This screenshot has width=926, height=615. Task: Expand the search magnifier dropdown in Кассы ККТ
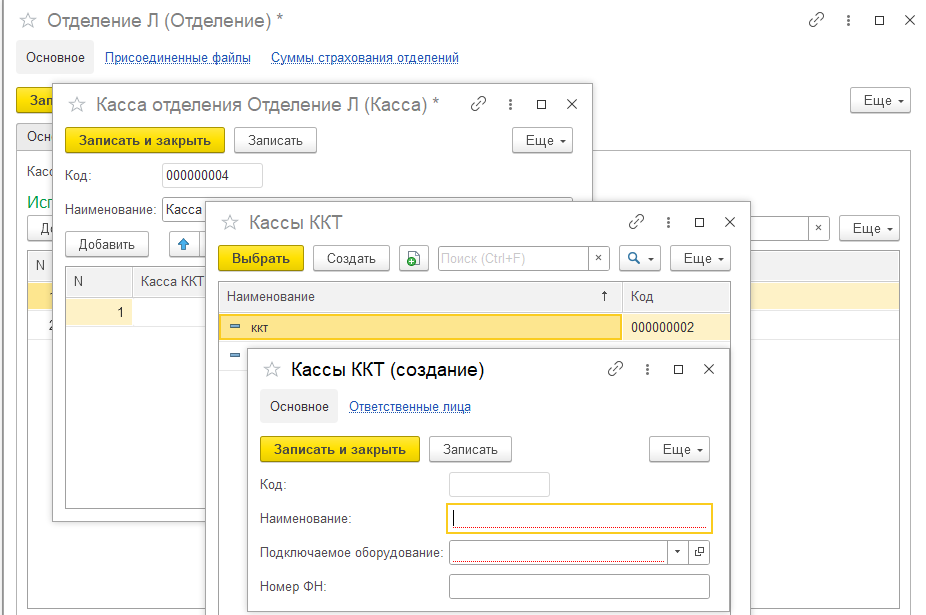640,258
